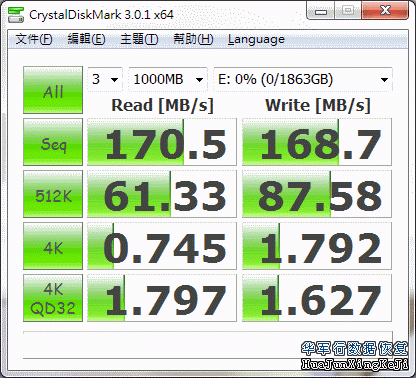Viewport: 416px width, 378px height.
Task: Open the 幫助(H) menu
Action: coord(193,39)
